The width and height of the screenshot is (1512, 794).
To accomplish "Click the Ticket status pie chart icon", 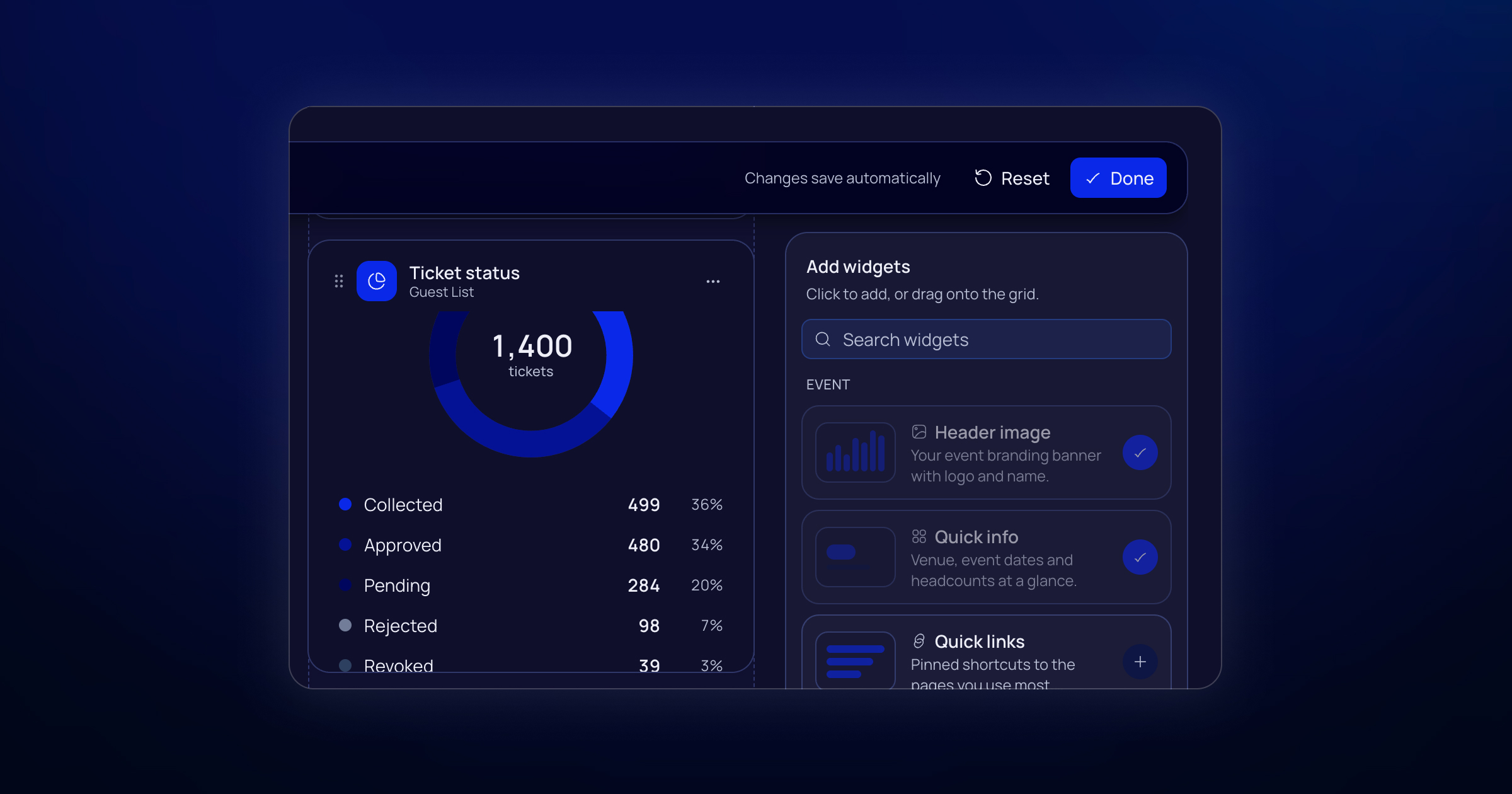I will pyautogui.click(x=377, y=281).
